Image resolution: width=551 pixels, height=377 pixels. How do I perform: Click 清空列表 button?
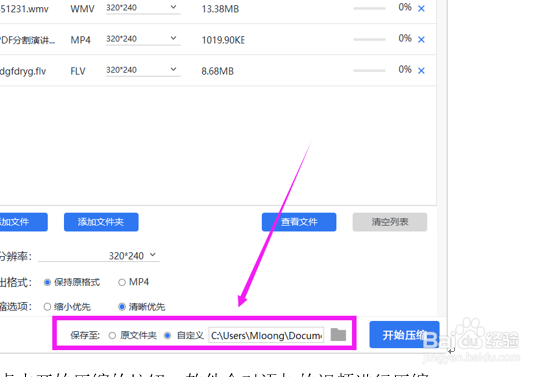pos(390,222)
